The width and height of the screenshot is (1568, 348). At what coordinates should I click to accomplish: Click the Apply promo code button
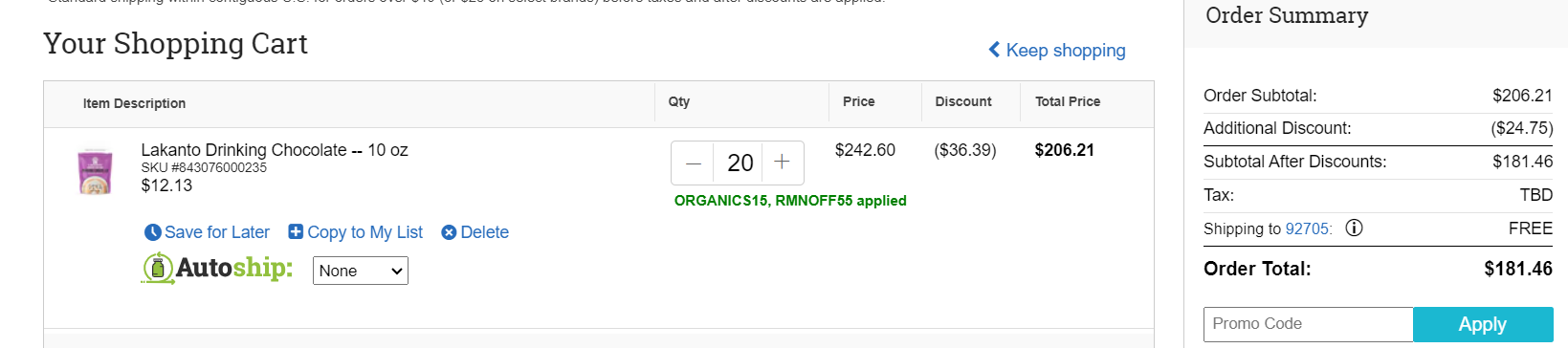[1483, 324]
